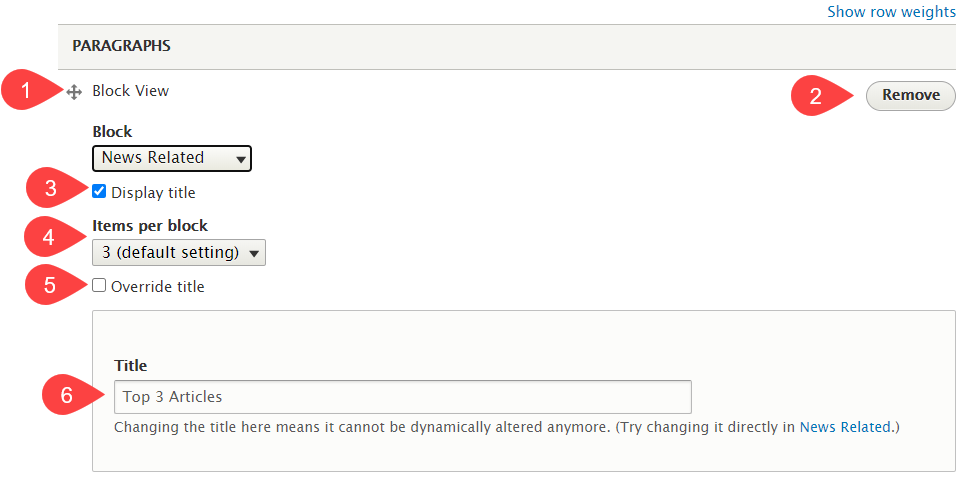Viewport: 963px width, 478px height.
Task: Expand the Items per block dropdown
Action: point(178,252)
